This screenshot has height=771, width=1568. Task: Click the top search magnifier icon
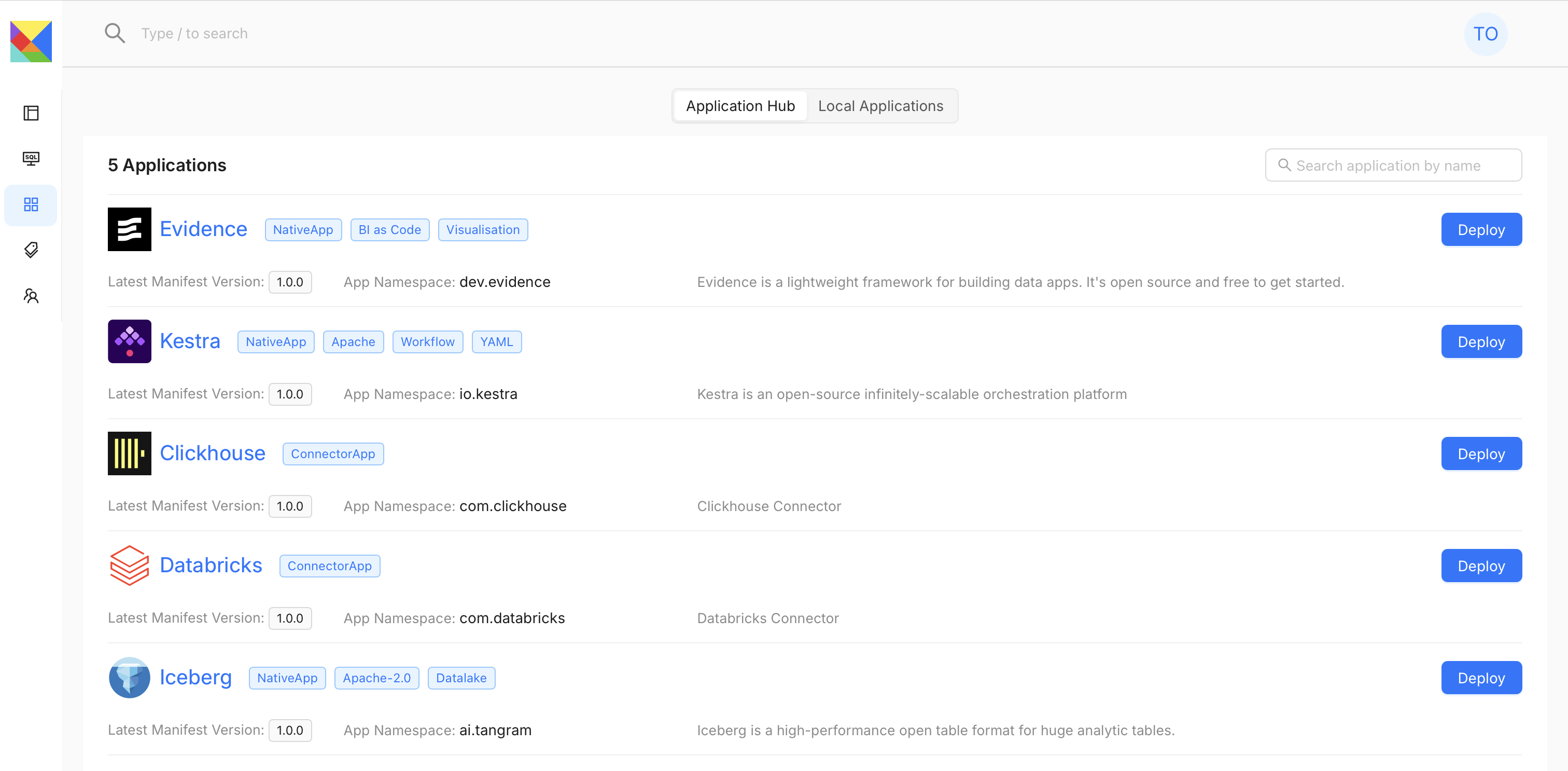point(115,33)
